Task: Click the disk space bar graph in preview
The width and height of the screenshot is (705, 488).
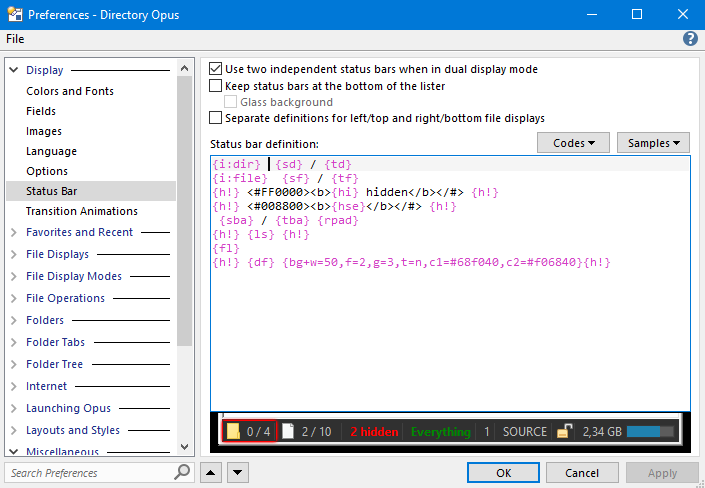Action: click(650, 432)
